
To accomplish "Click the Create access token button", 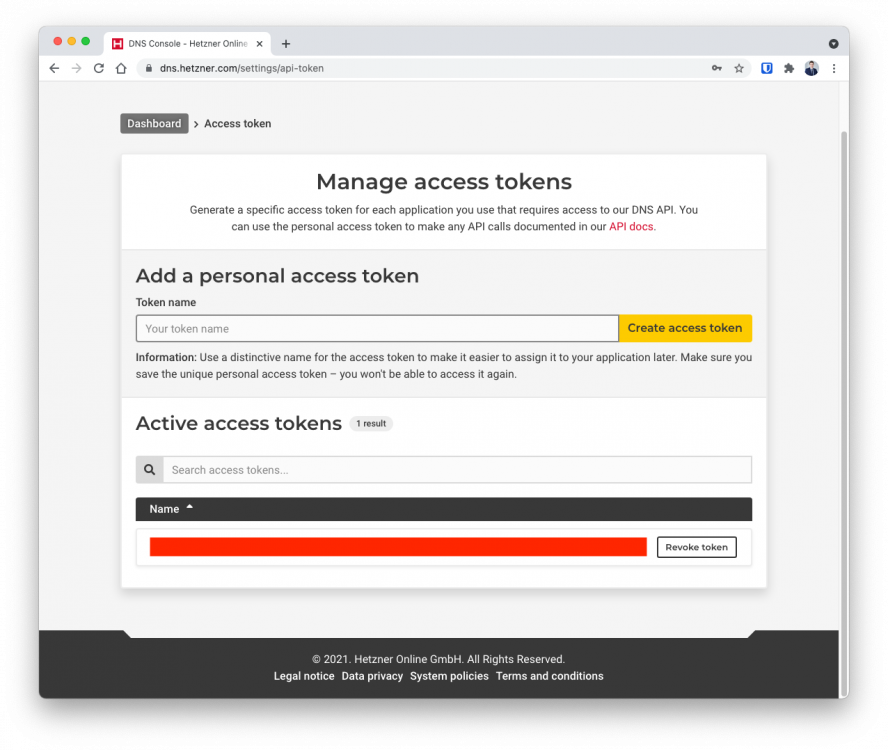I will click(x=685, y=328).
